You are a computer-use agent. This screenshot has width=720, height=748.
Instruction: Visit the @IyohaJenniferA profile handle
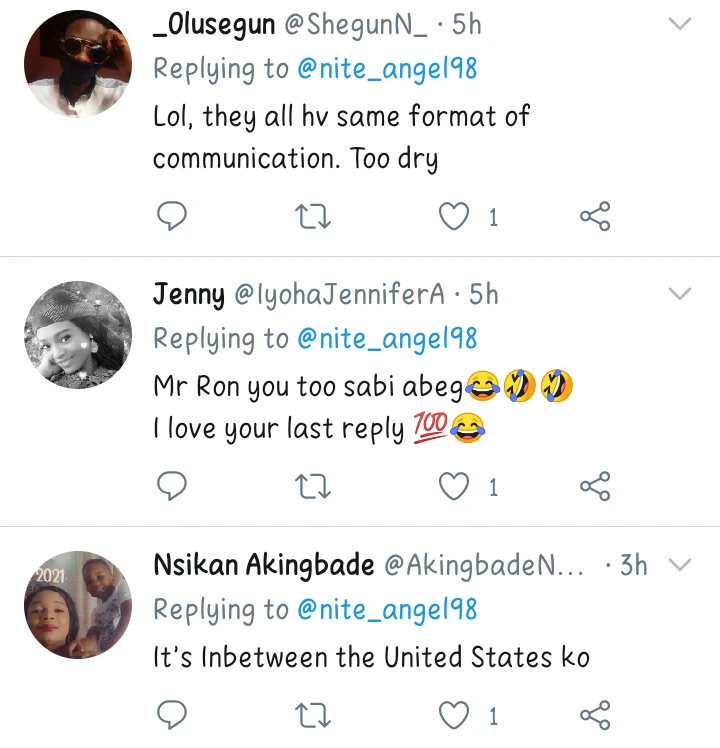tap(339, 294)
